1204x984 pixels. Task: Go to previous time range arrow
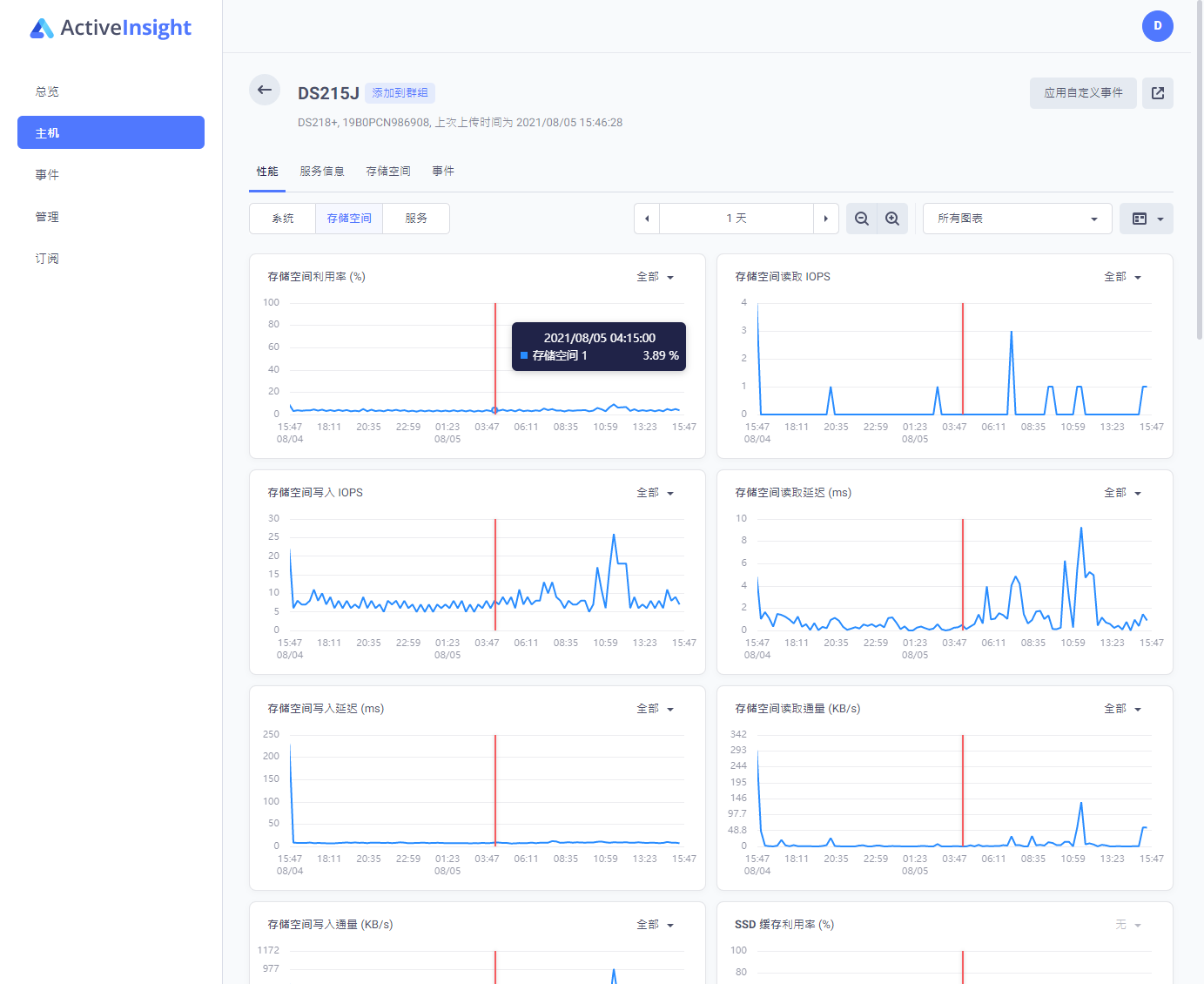(x=647, y=219)
